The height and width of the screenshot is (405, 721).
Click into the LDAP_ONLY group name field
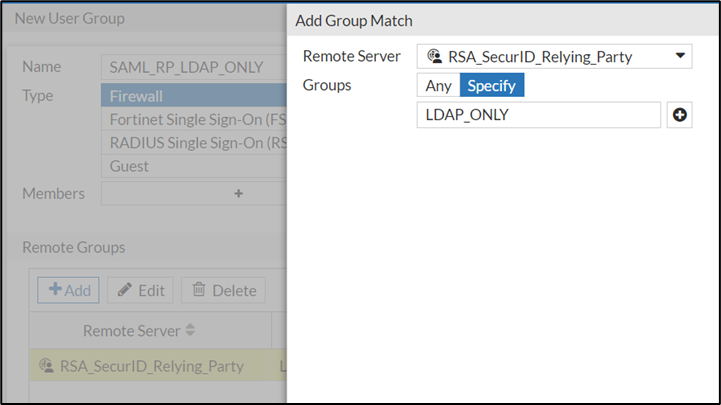[538, 116]
